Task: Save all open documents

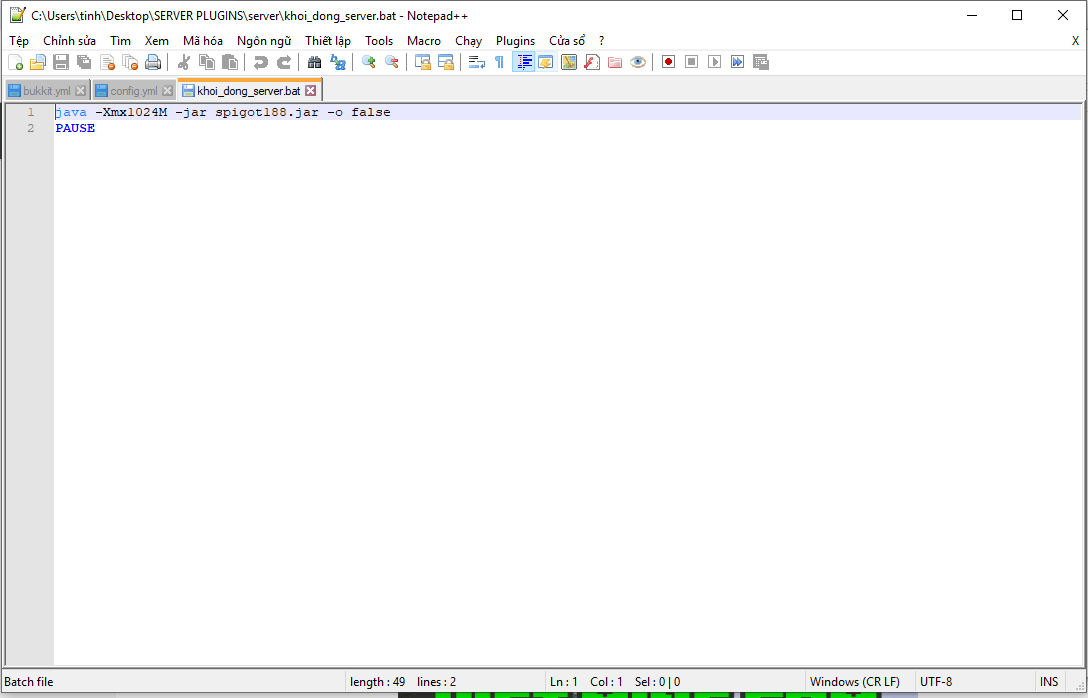Action: point(83,61)
